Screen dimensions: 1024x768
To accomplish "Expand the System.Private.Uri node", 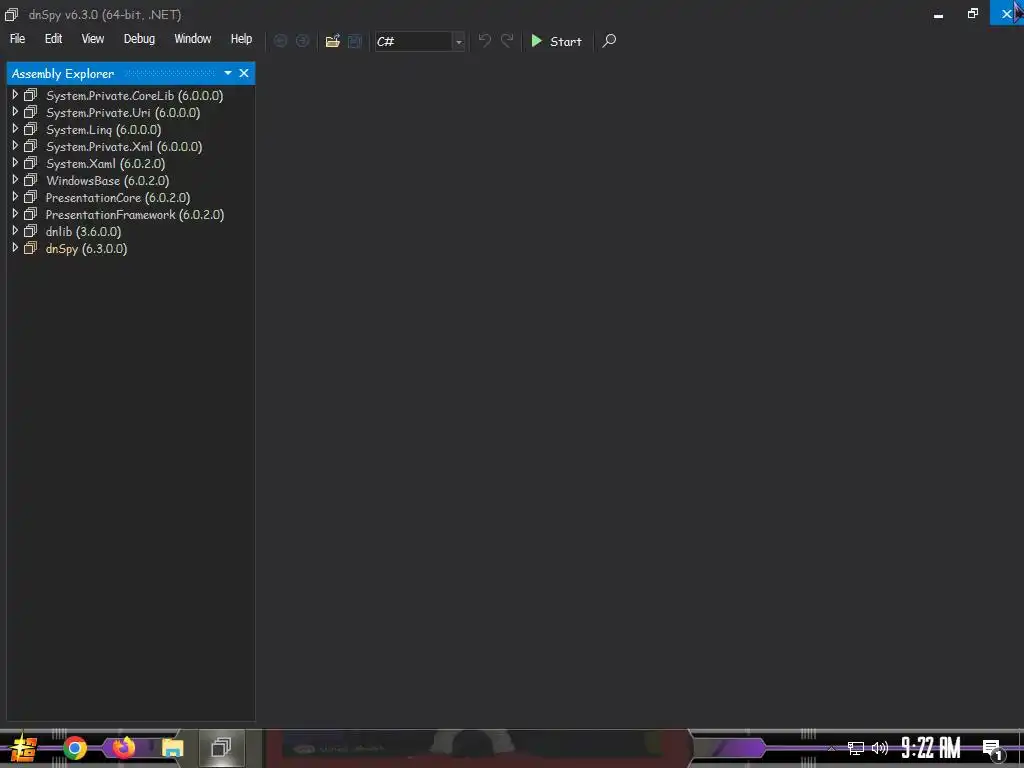I will click(x=15, y=112).
